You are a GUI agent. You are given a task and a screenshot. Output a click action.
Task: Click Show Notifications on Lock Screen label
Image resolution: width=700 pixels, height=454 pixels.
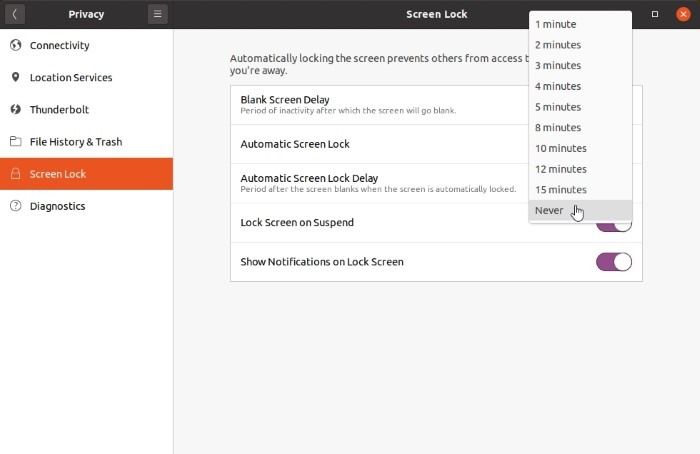(322, 262)
